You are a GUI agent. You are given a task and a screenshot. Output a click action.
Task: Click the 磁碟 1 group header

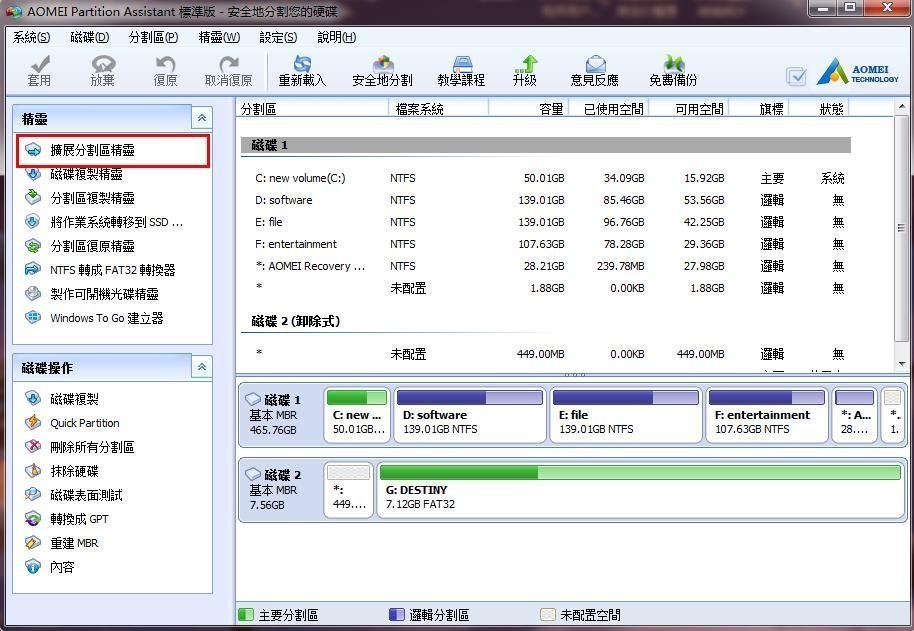pos(546,146)
